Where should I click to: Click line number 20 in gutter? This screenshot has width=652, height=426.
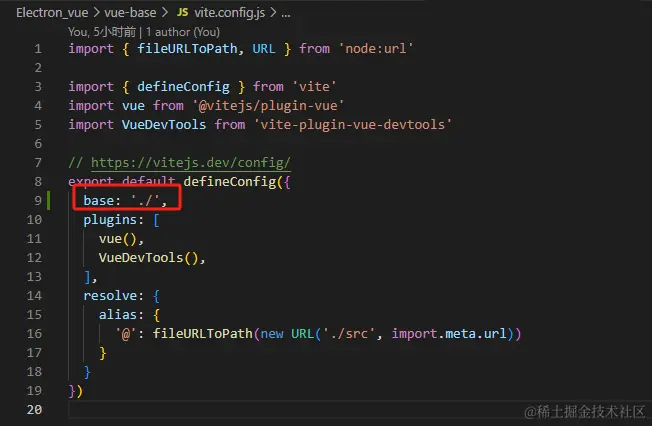pos(34,410)
